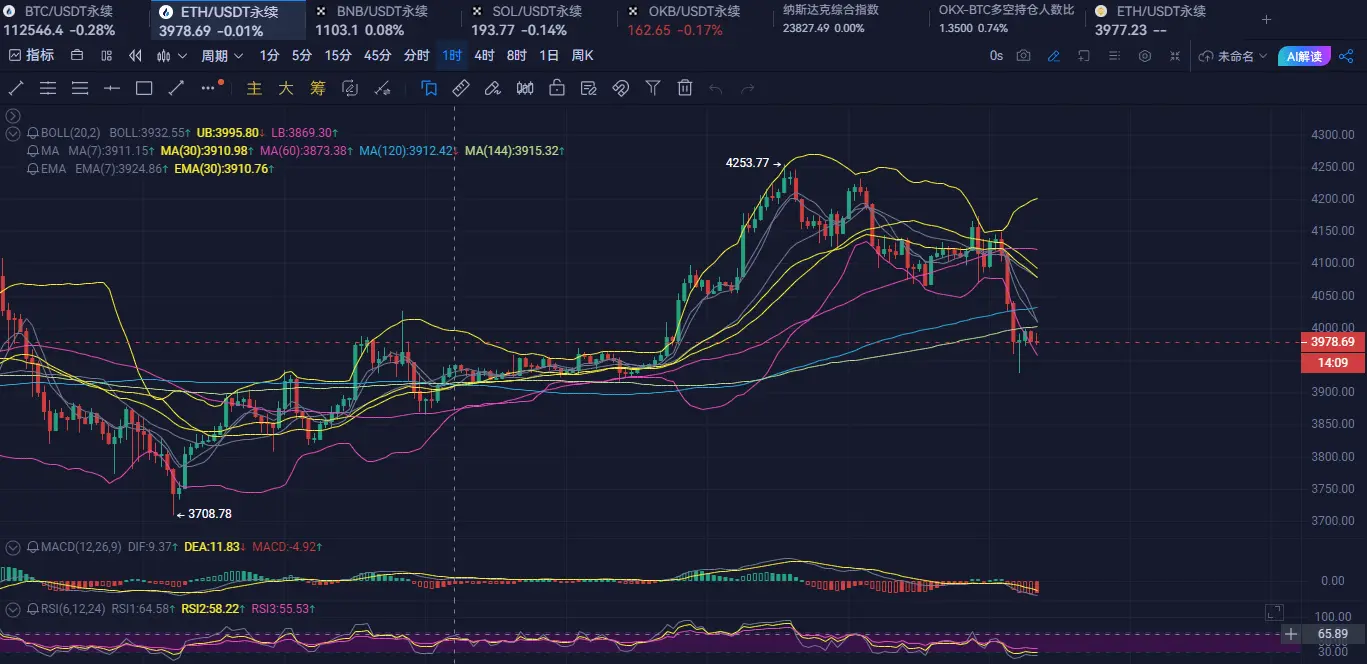Click the plus zoom button in RSI panel
1367x664 pixels.
pos(1291,634)
